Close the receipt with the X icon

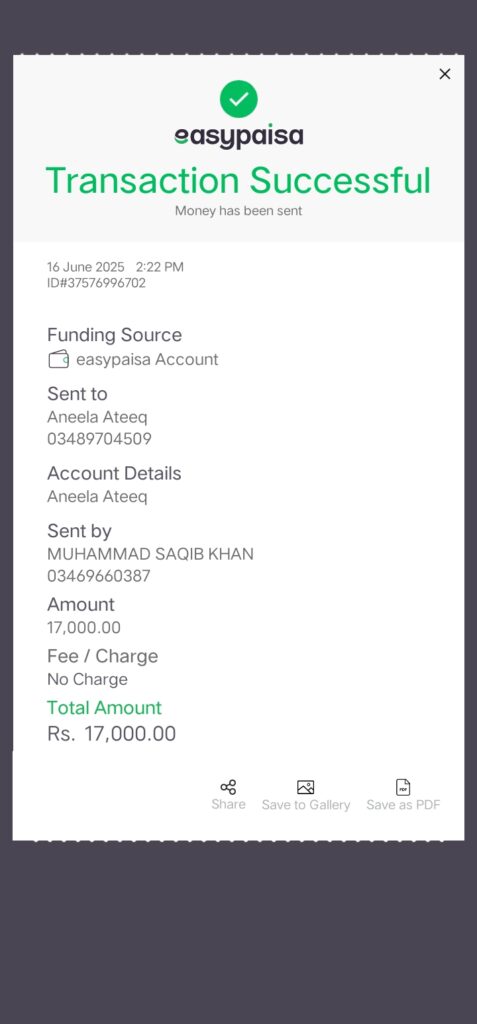point(445,74)
